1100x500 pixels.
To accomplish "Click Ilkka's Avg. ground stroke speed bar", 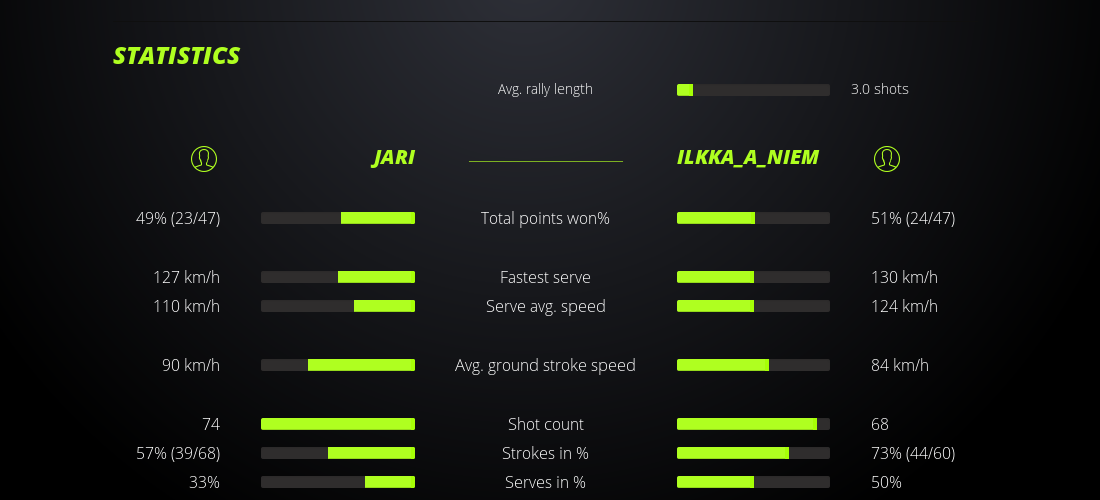I will point(753,365).
